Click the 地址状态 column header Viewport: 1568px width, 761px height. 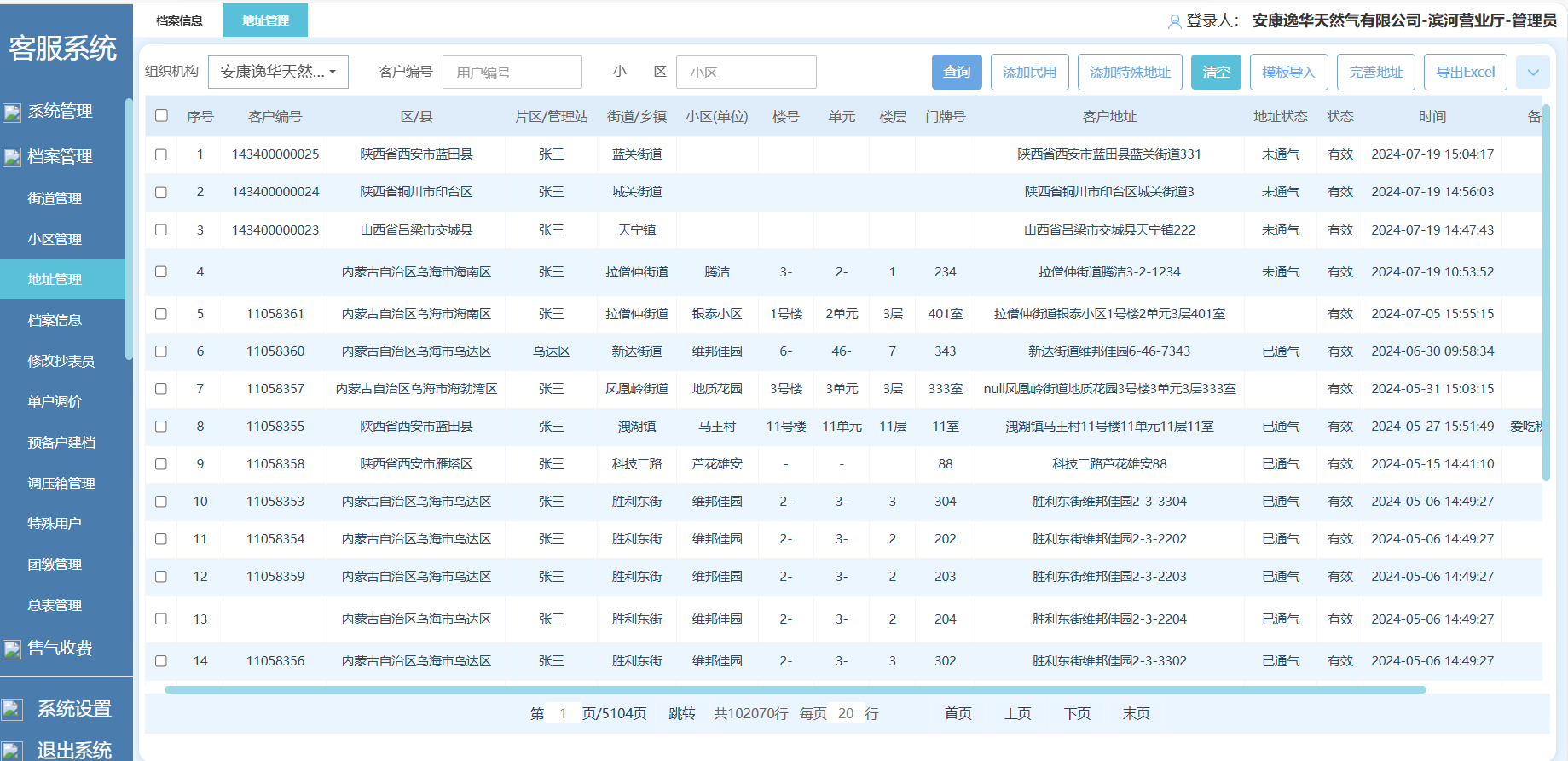[1281, 116]
